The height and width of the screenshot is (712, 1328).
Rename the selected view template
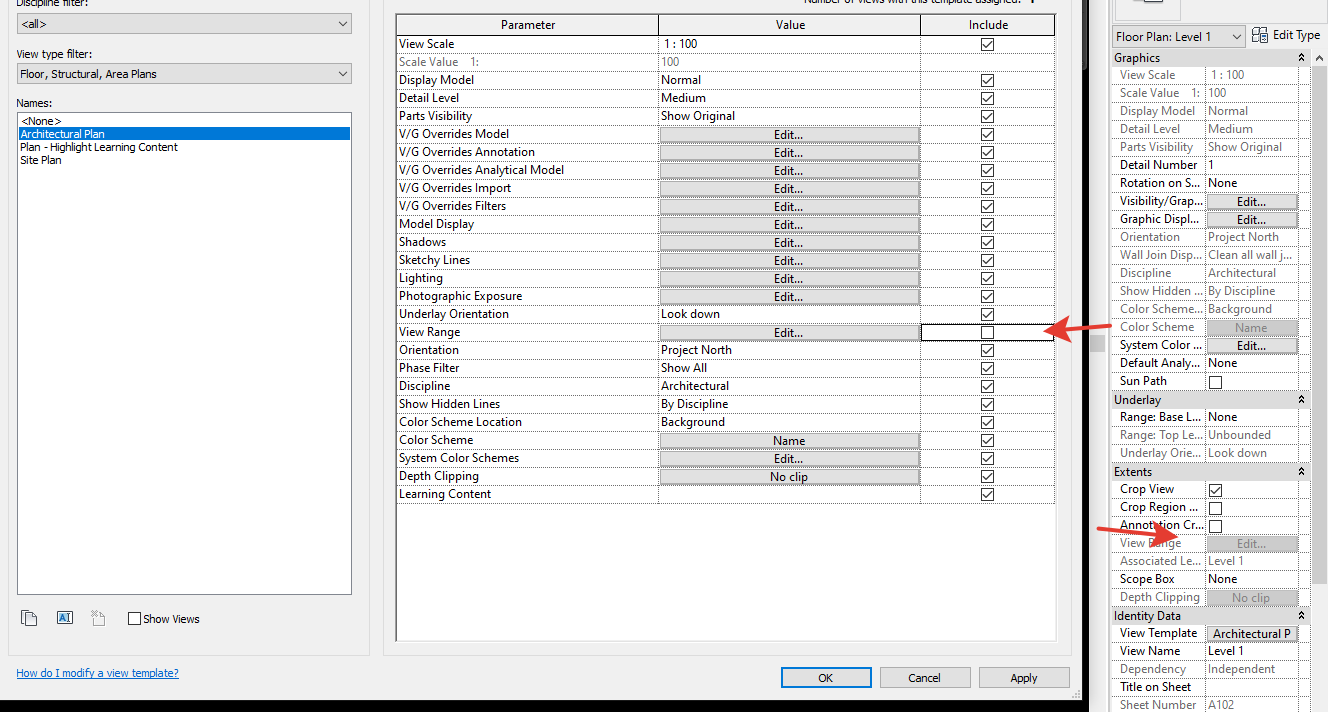click(x=64, y=618)
